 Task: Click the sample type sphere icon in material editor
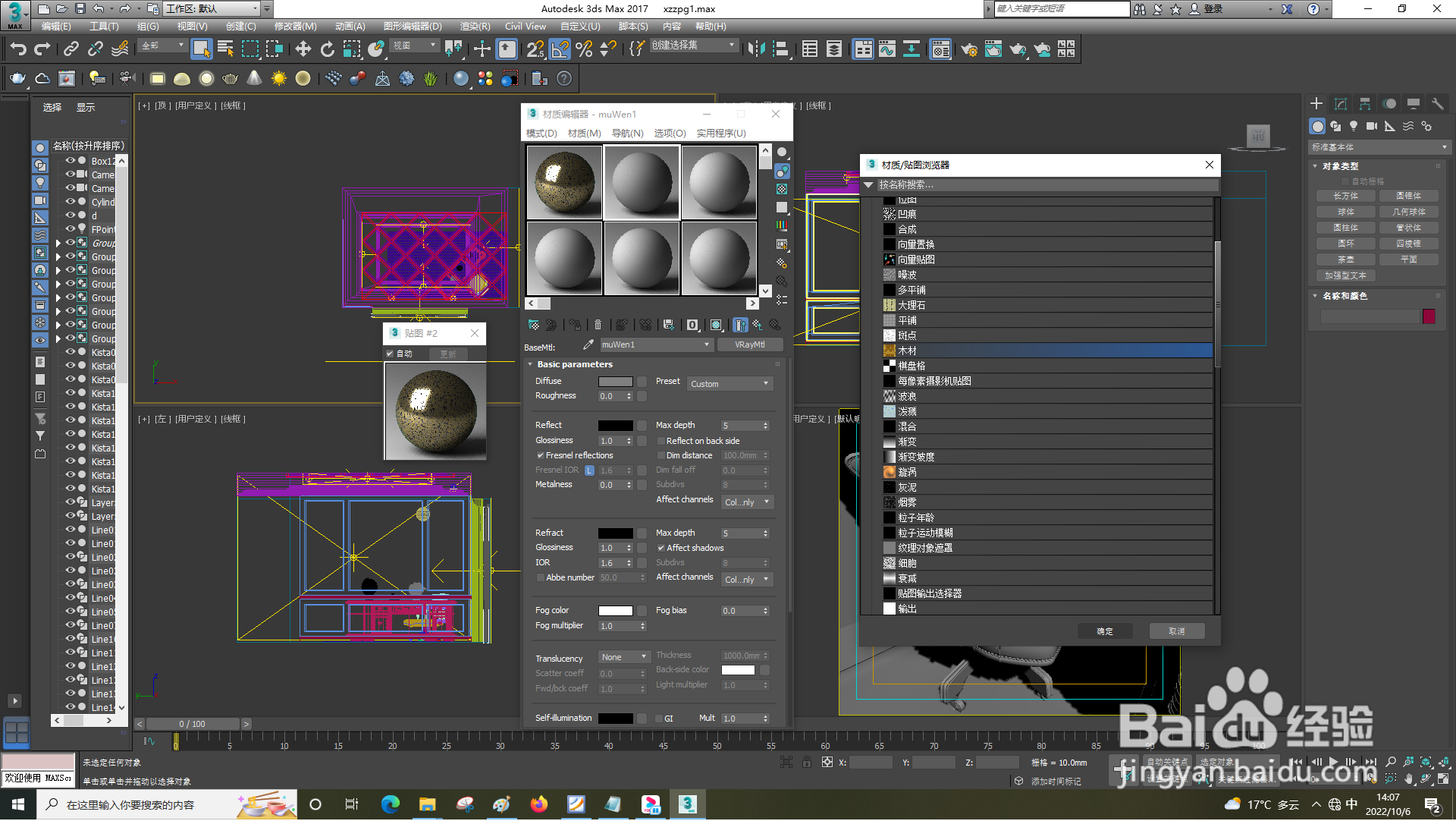(x=782, y=153)
